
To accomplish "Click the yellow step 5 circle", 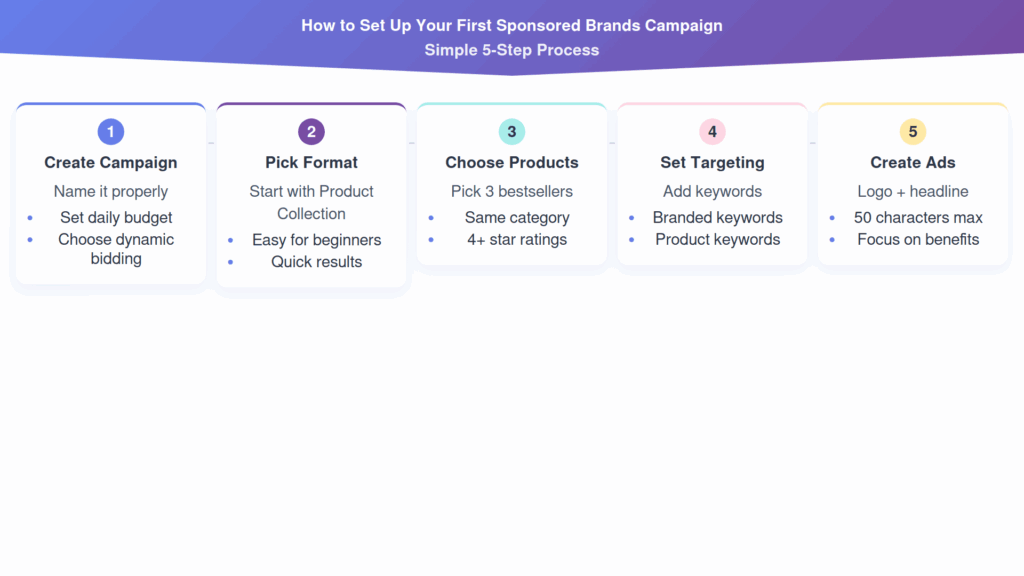I will pyautogui.click(x=912, y=132).
